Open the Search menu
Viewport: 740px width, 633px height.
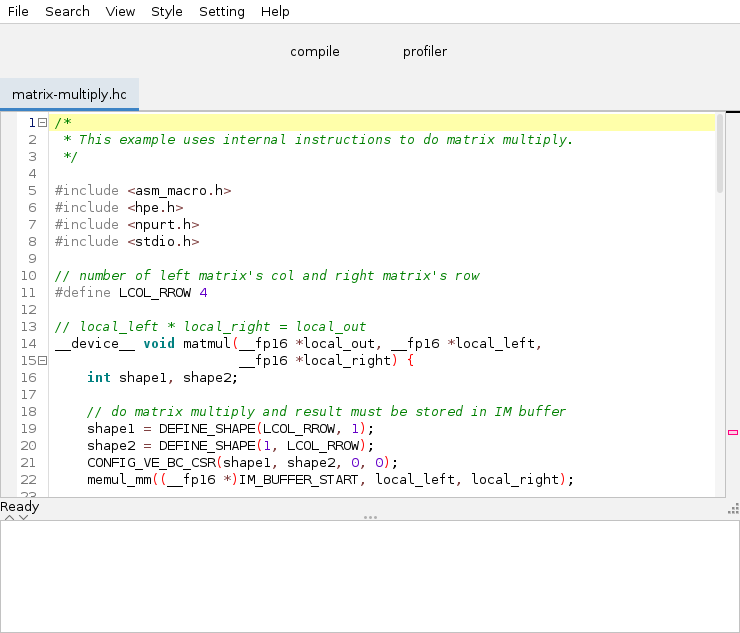coord(67,12)
